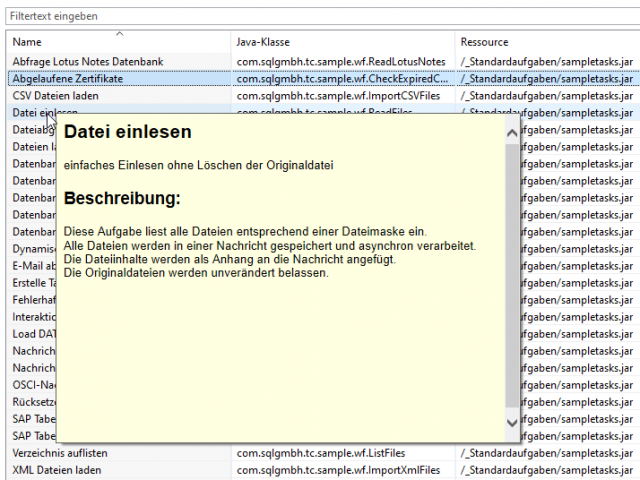This screenshot has width=640, height=480.
Task: Click the Datei einlesen list entry
Action: [31, 109]
